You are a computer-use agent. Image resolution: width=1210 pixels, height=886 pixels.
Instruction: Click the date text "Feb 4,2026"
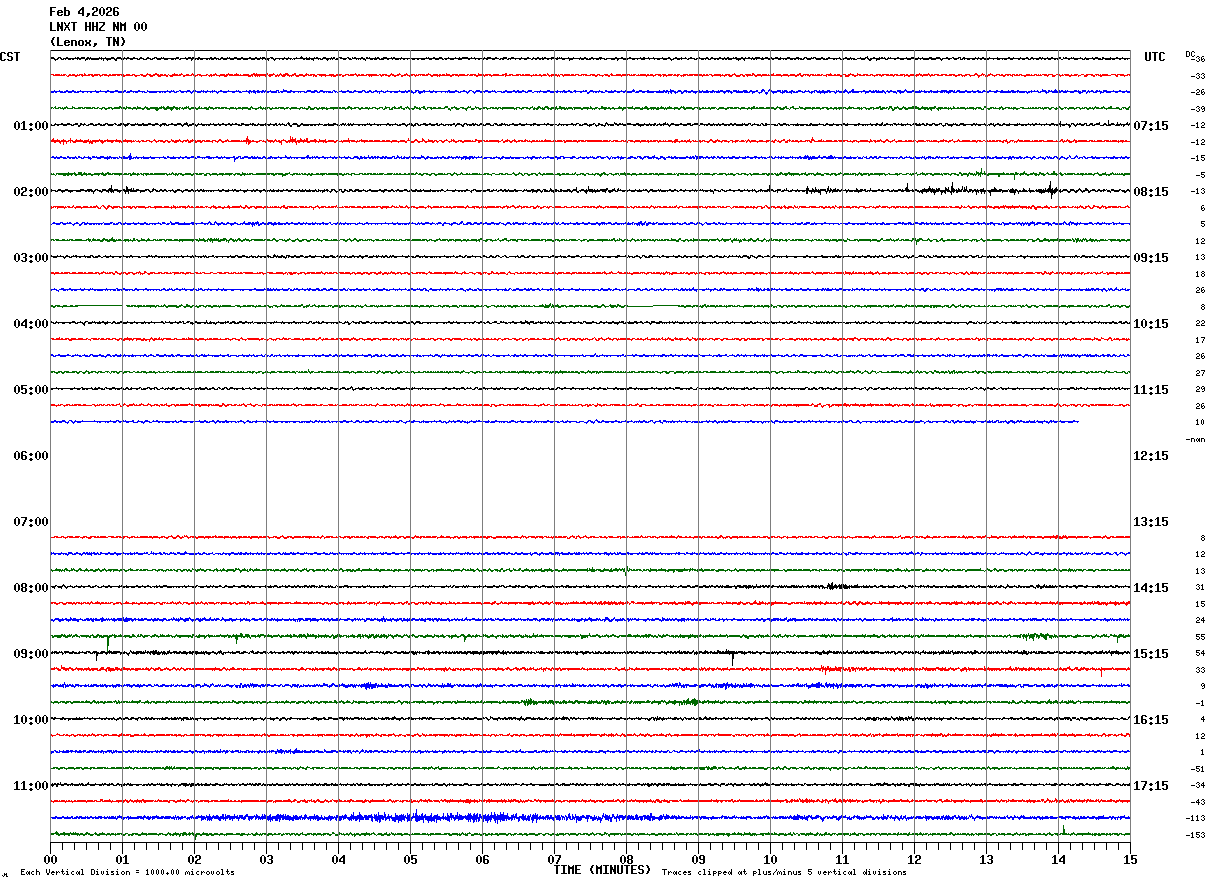point(84,12)
